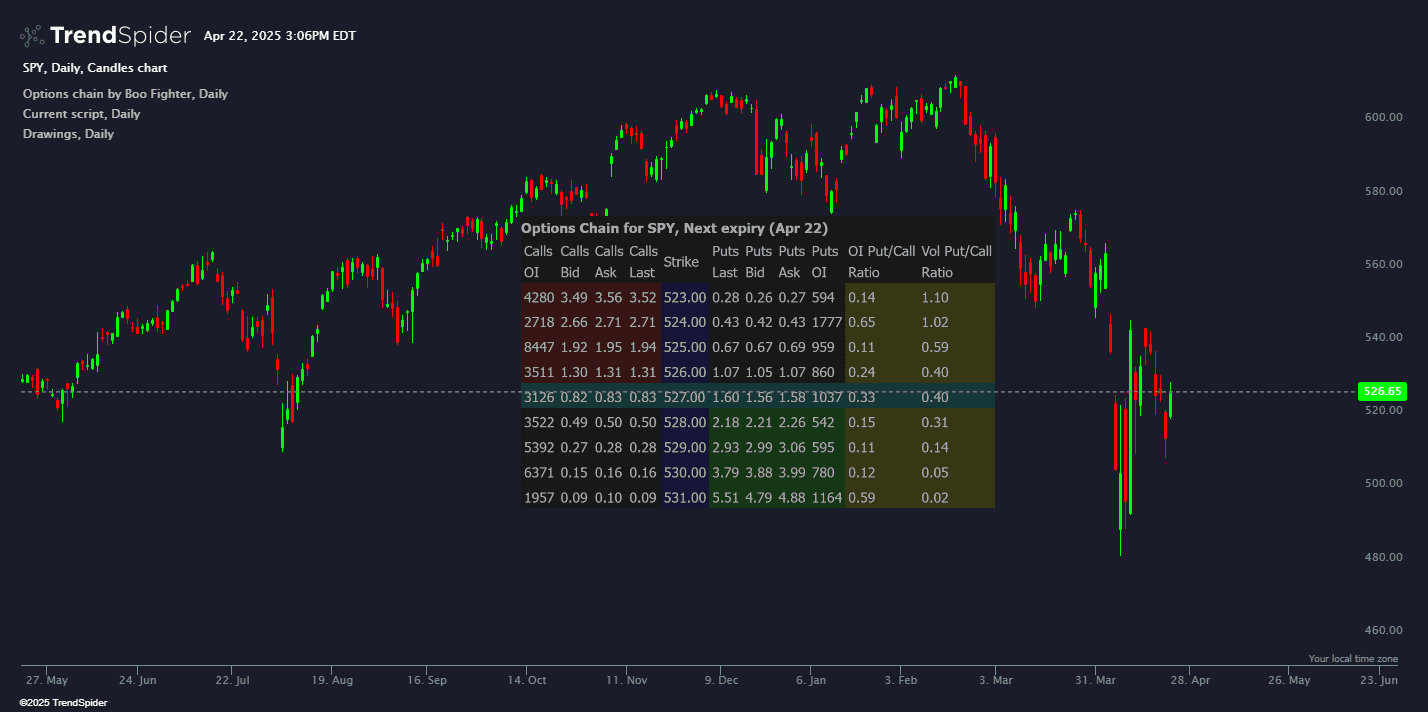
Task: Click the '24. Jun' date axis label
Action: pyautogui.click(x=138, y=680)
